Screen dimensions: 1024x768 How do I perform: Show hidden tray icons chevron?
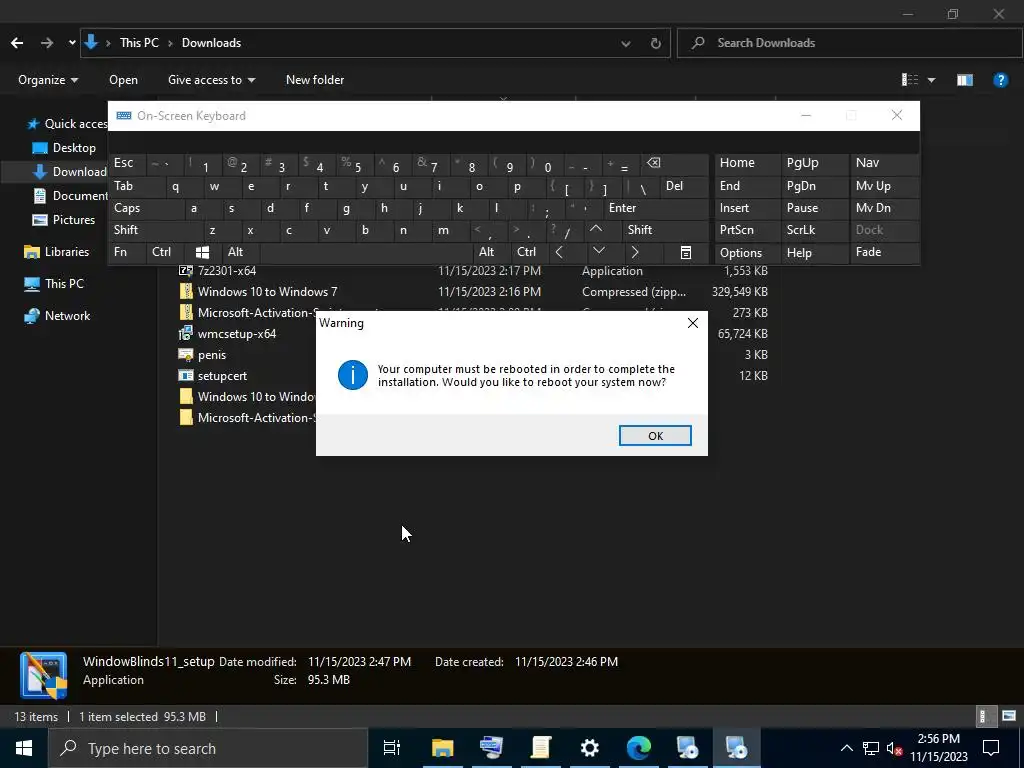(x=846, y=748)
